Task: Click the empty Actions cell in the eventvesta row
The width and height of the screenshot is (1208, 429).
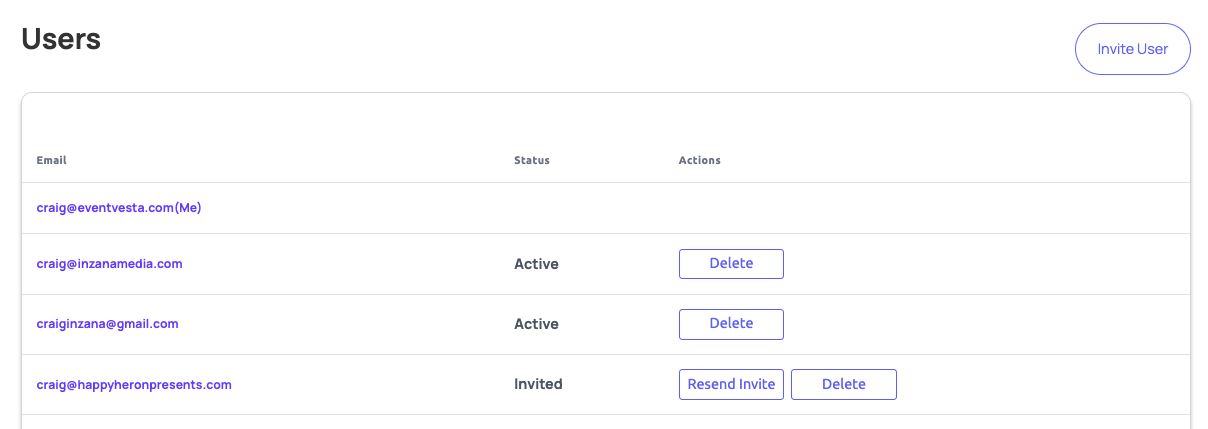Action: click(930, 209)
